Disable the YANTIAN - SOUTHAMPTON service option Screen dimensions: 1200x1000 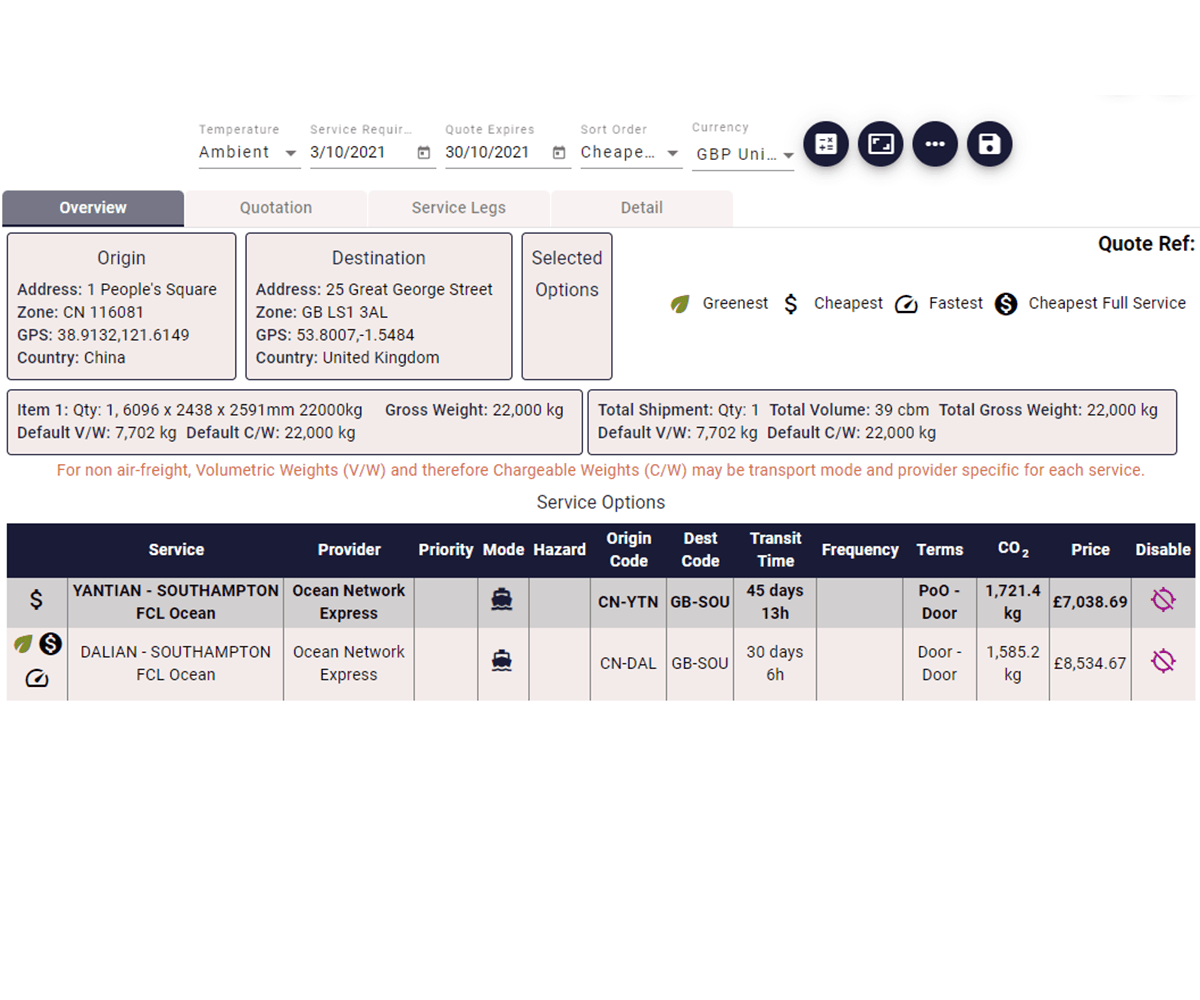point(1163,600)
